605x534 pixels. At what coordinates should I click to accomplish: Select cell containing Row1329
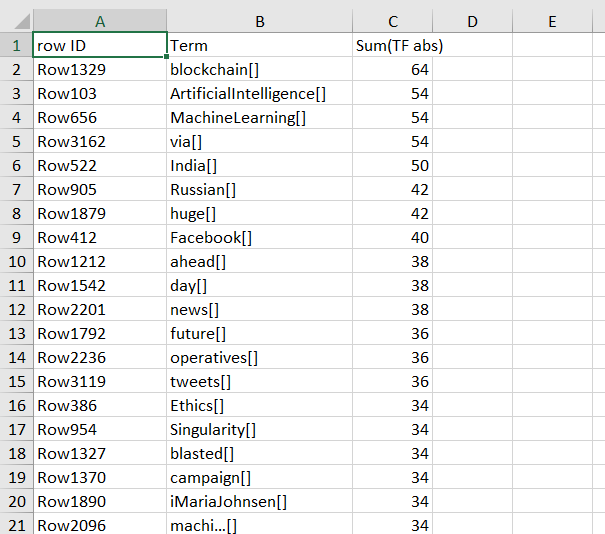point(100,69)
